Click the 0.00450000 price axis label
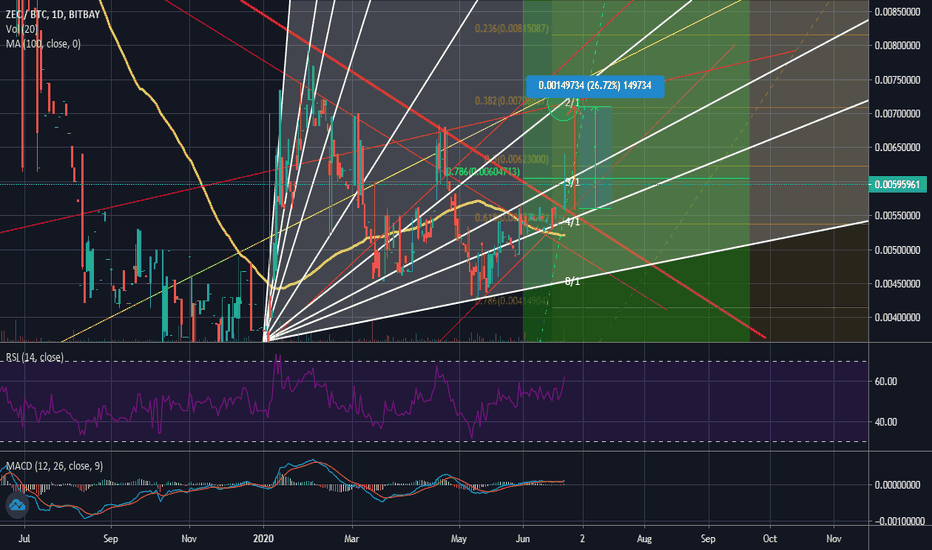 point(898,284)
